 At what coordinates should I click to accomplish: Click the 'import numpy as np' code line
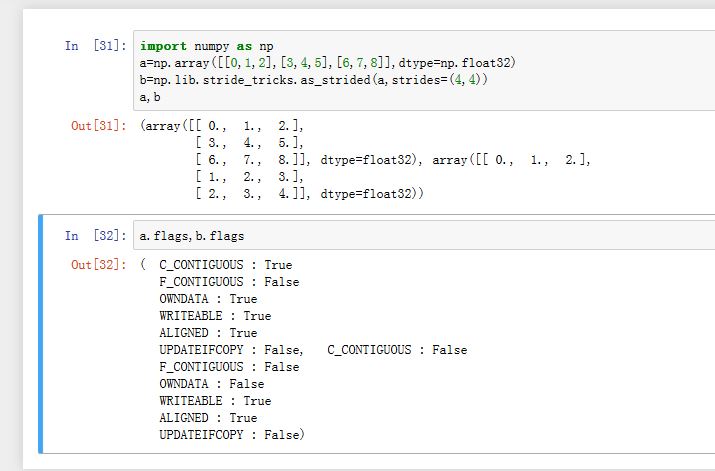pos(207,46)
